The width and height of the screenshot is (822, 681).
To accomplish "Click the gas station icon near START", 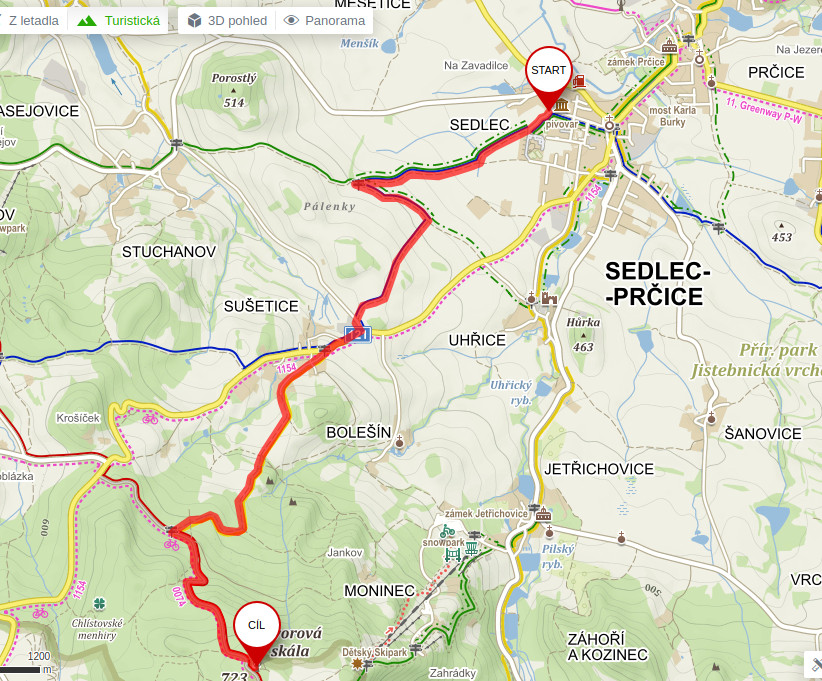I will [579, 82].
